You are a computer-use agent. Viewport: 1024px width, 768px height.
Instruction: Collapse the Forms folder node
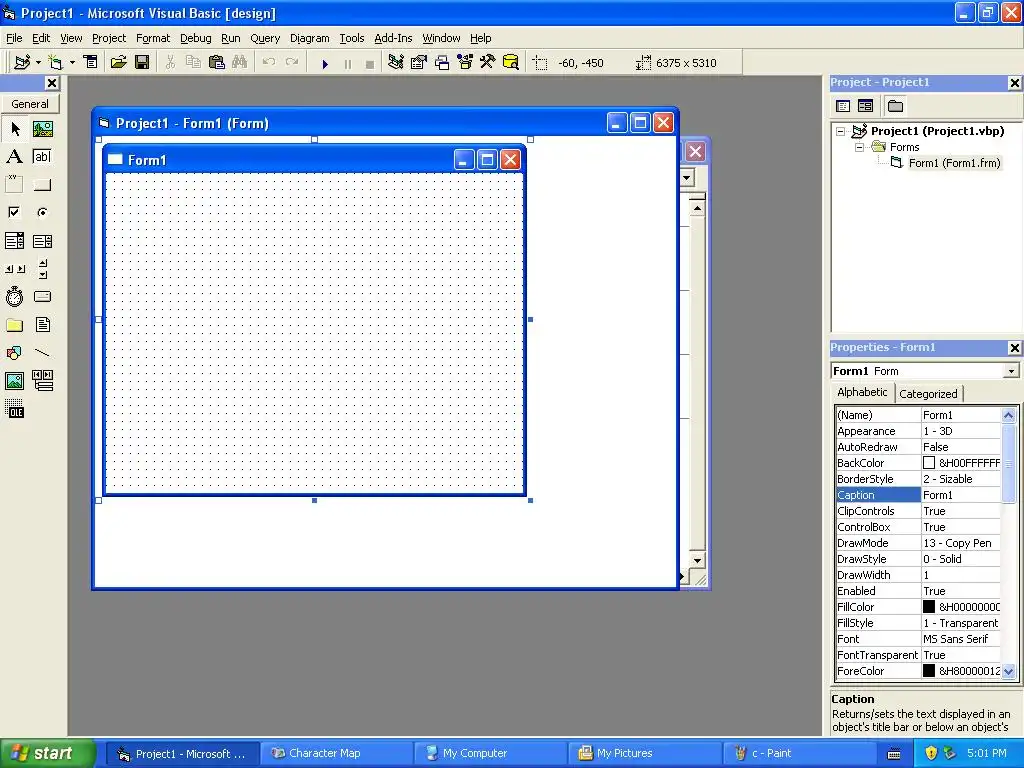click(x=859, y=147)
